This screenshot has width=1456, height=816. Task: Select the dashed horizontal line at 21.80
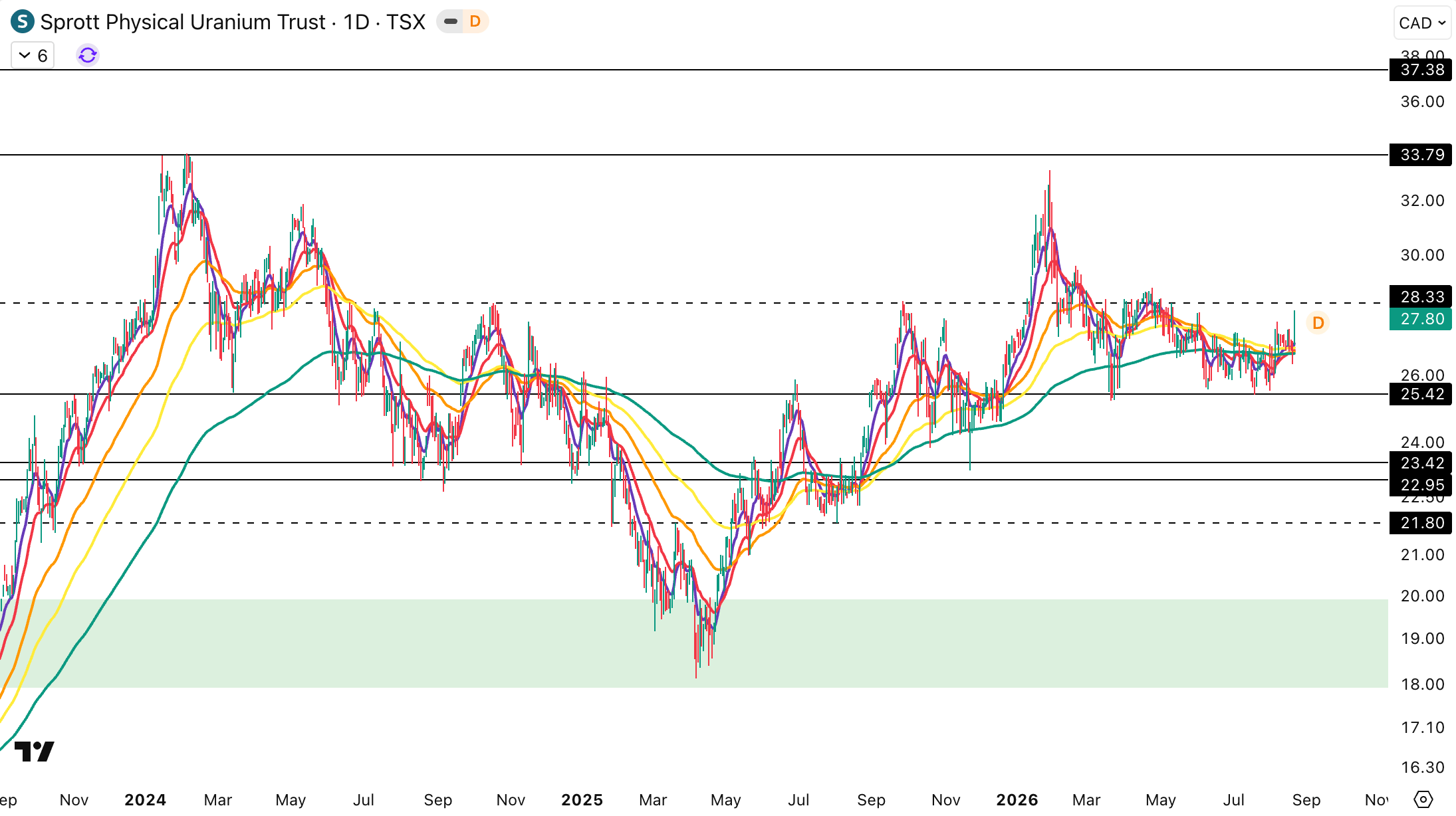(694, 523)
